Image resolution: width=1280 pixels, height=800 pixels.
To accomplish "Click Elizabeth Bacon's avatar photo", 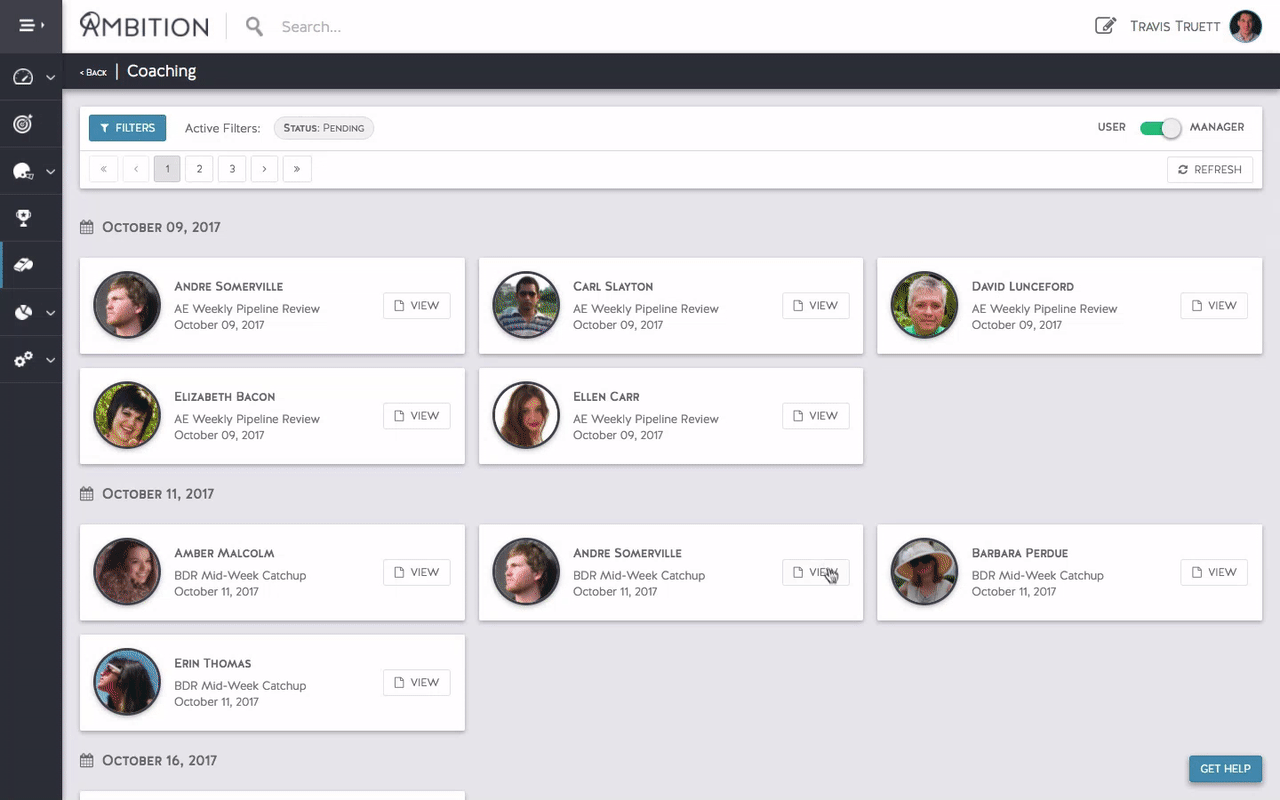I will pyautogui.click(x=127, y=415).
